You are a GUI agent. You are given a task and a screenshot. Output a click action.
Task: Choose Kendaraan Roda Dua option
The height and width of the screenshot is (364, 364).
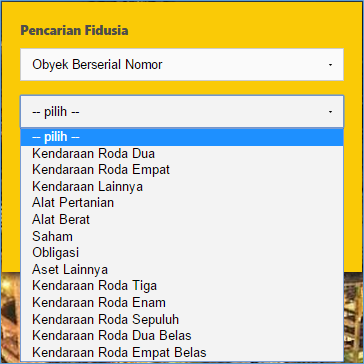[182, 154]
